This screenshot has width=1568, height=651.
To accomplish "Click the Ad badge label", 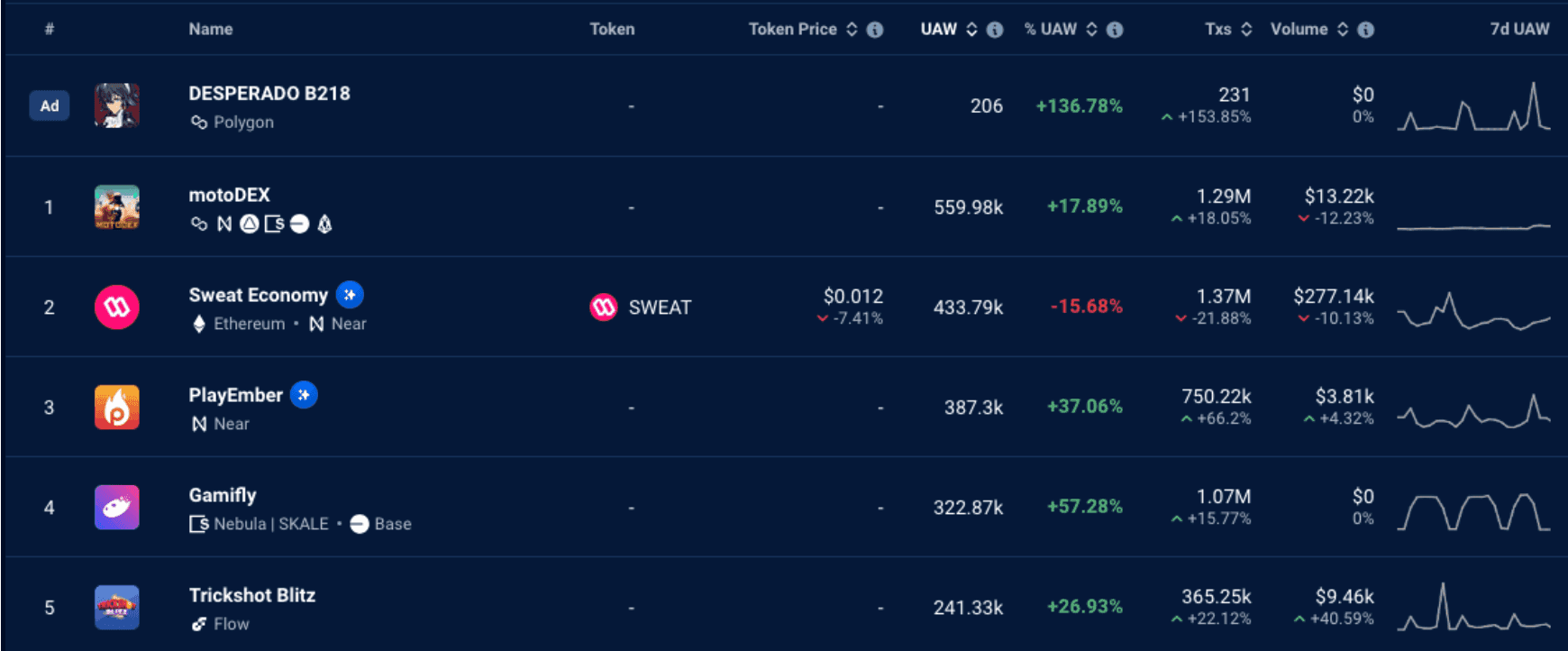I will [50, 105].
